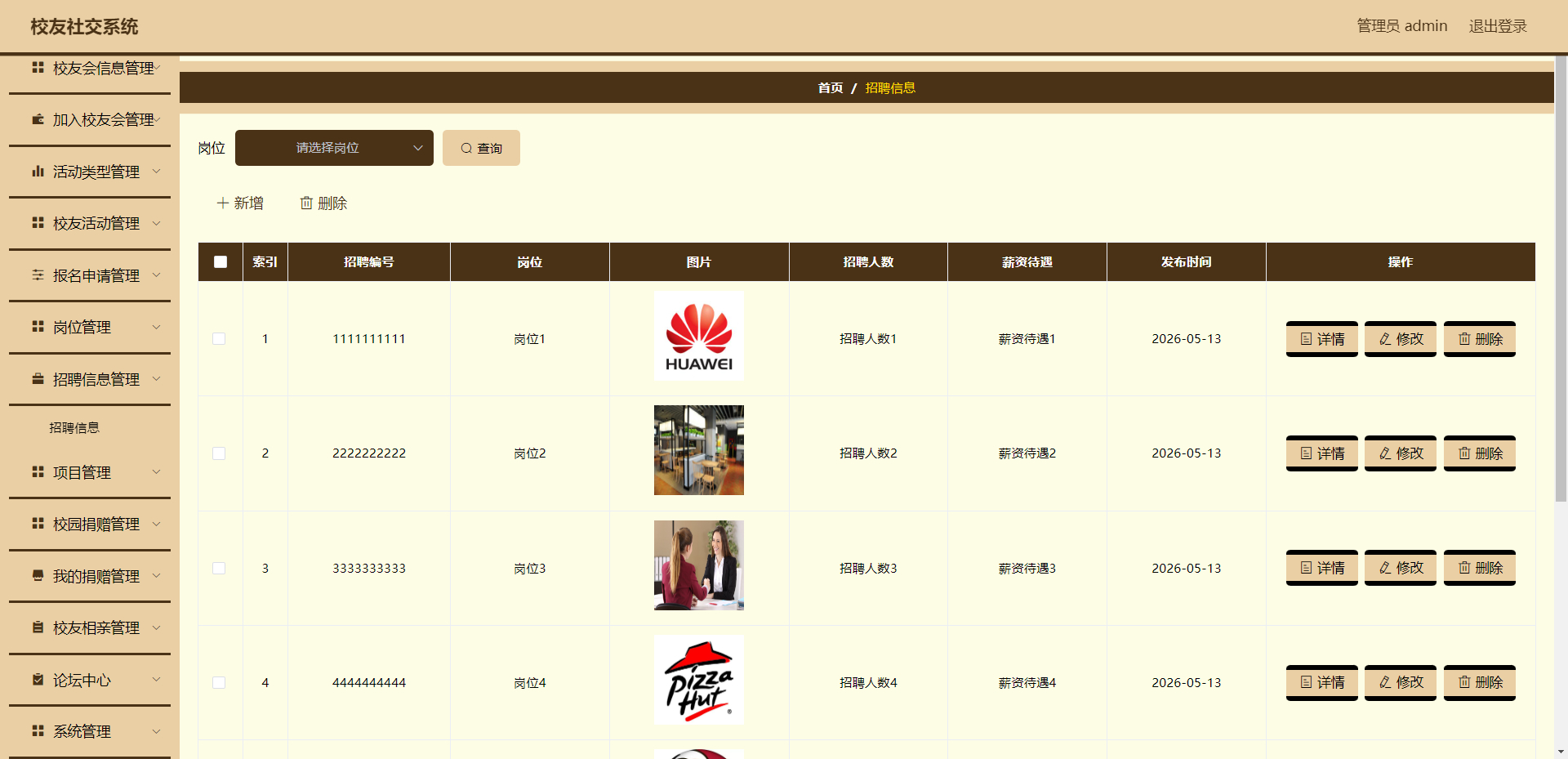The image size is (1568, 759).
Task: Open the 请选择岗位 dropdown
Action: click(x=334, y=148)
